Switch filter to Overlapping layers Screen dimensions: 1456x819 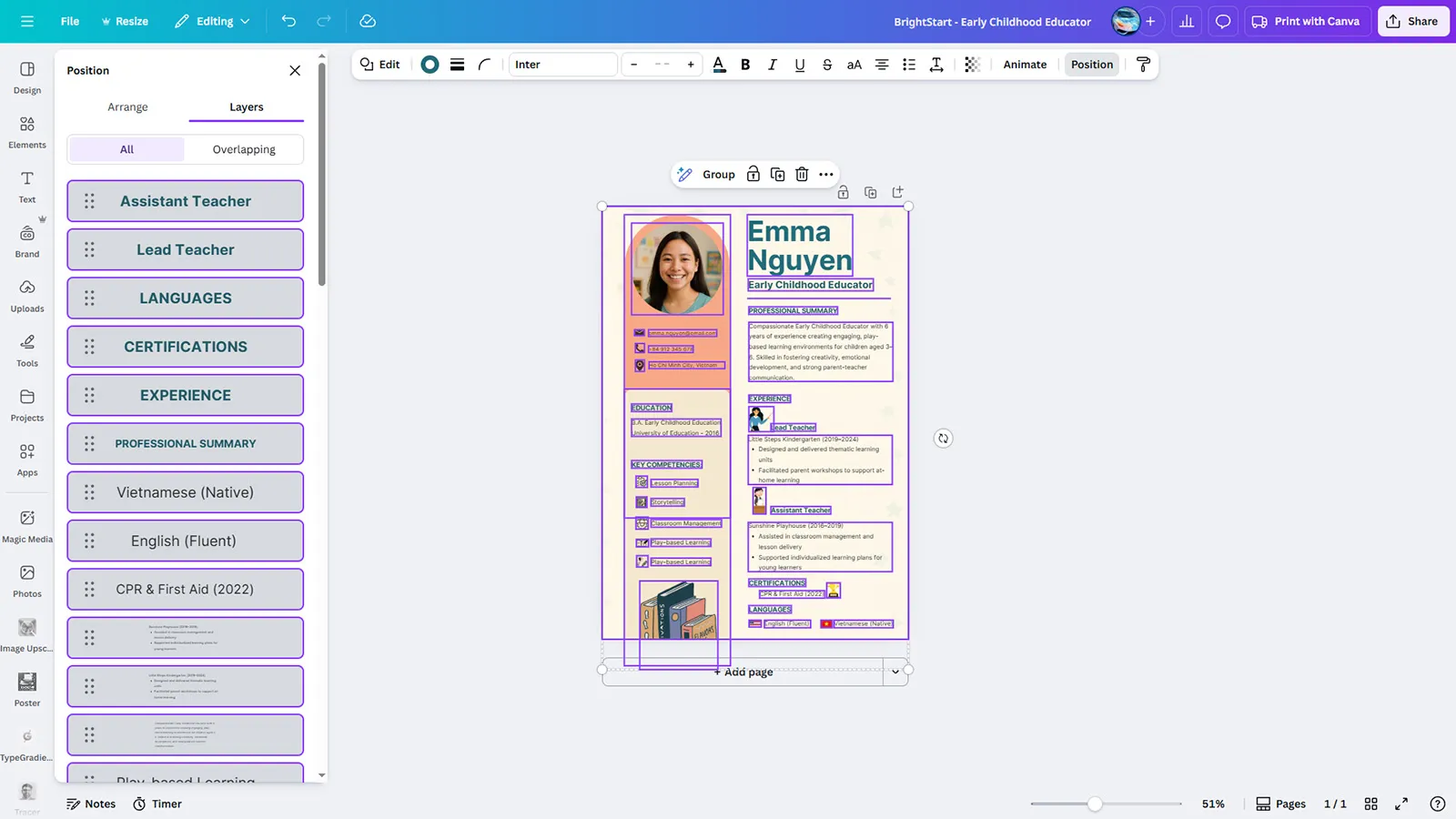(x=244, y=149)
